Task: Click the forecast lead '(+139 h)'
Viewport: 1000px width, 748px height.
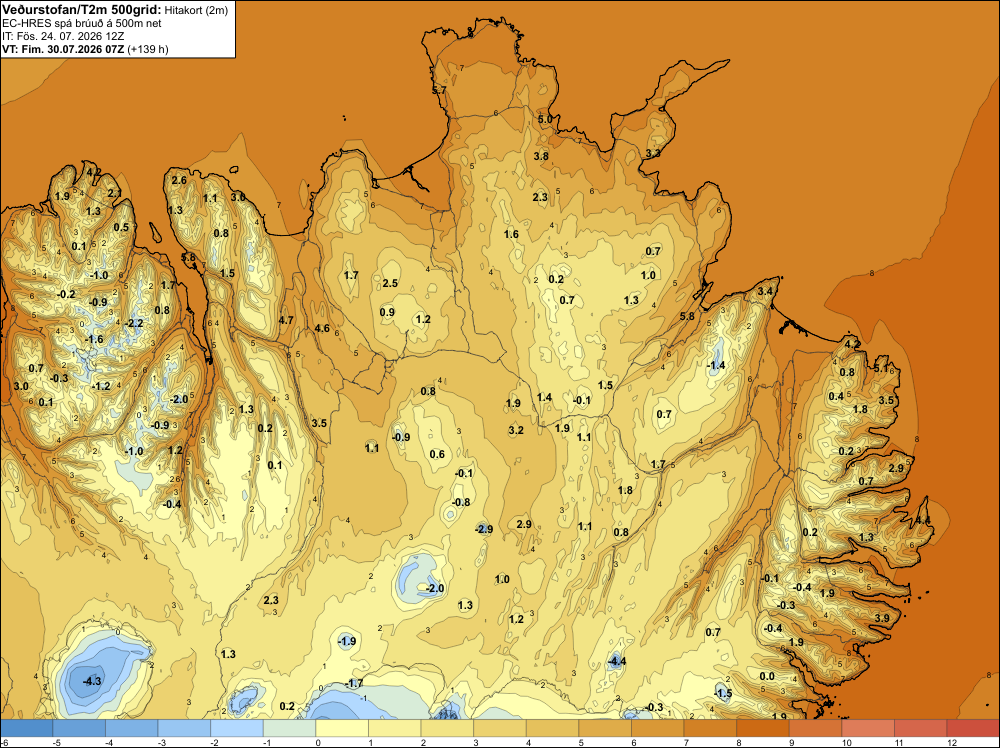Action: coord(148,49)
